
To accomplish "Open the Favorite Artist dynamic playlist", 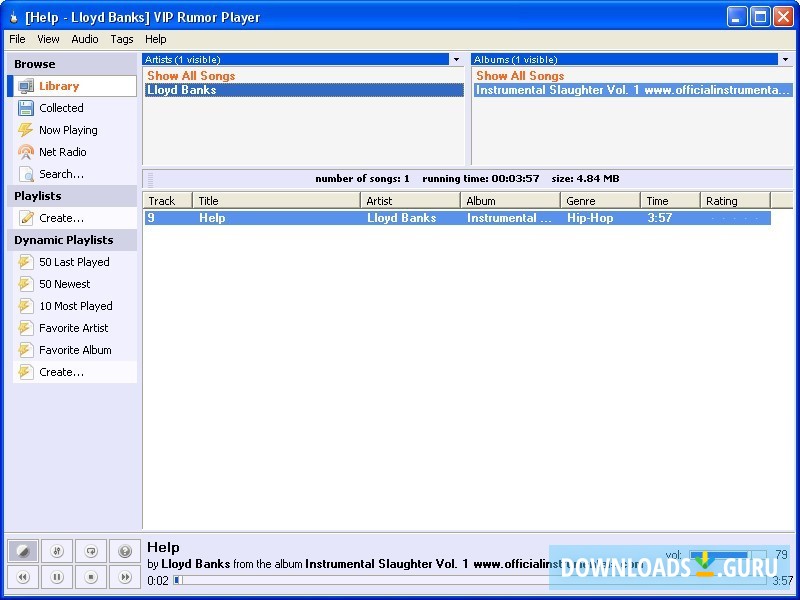I will click(x=72, y=328).
